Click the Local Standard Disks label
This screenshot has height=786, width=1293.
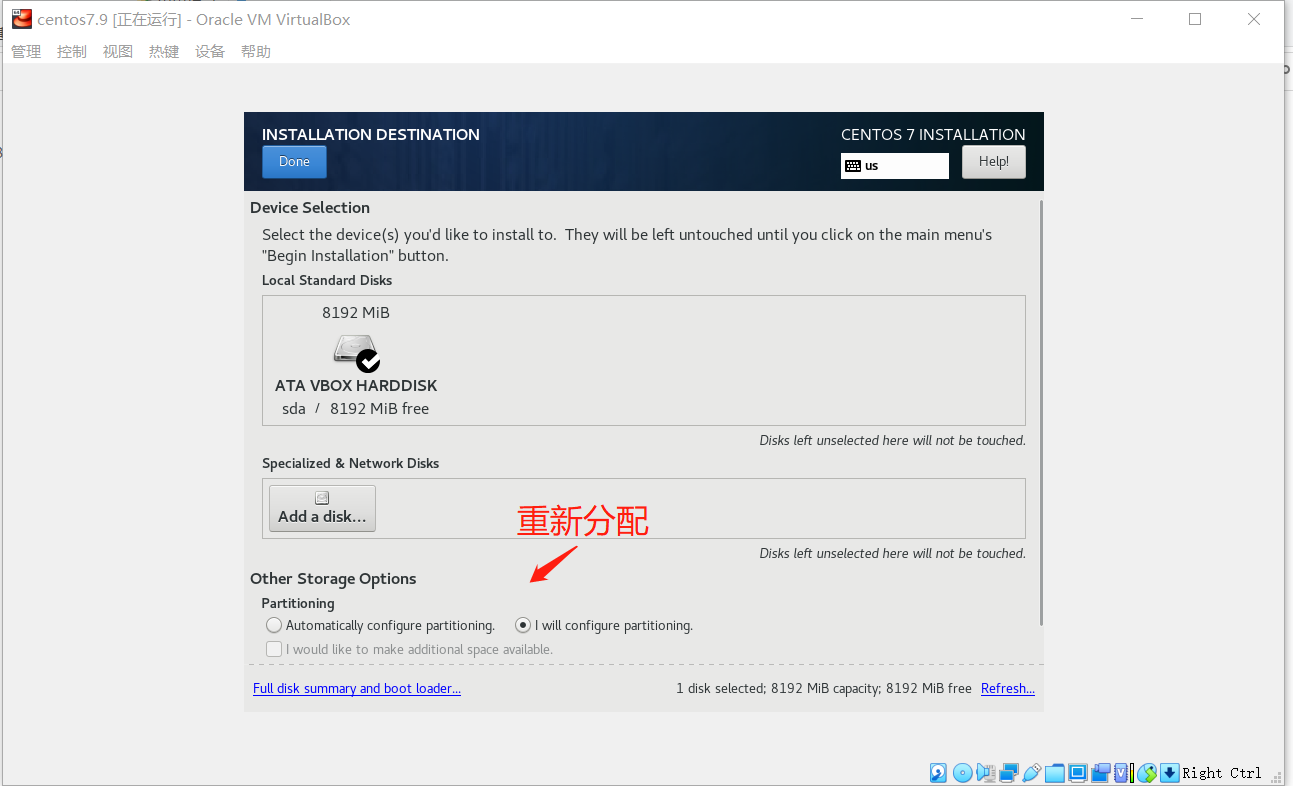coord(327,280)
